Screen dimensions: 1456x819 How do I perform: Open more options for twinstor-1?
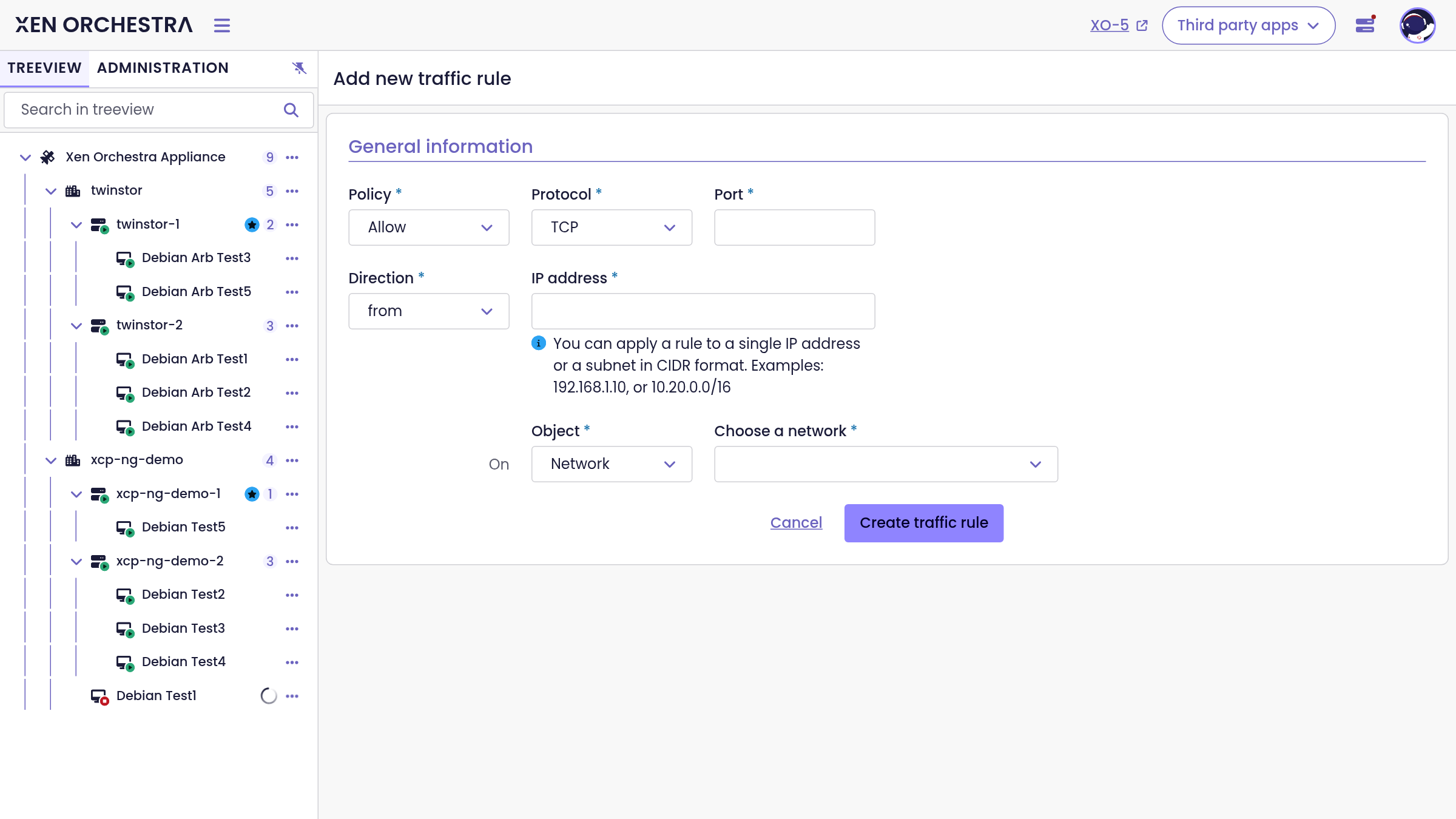coord(292,224)
